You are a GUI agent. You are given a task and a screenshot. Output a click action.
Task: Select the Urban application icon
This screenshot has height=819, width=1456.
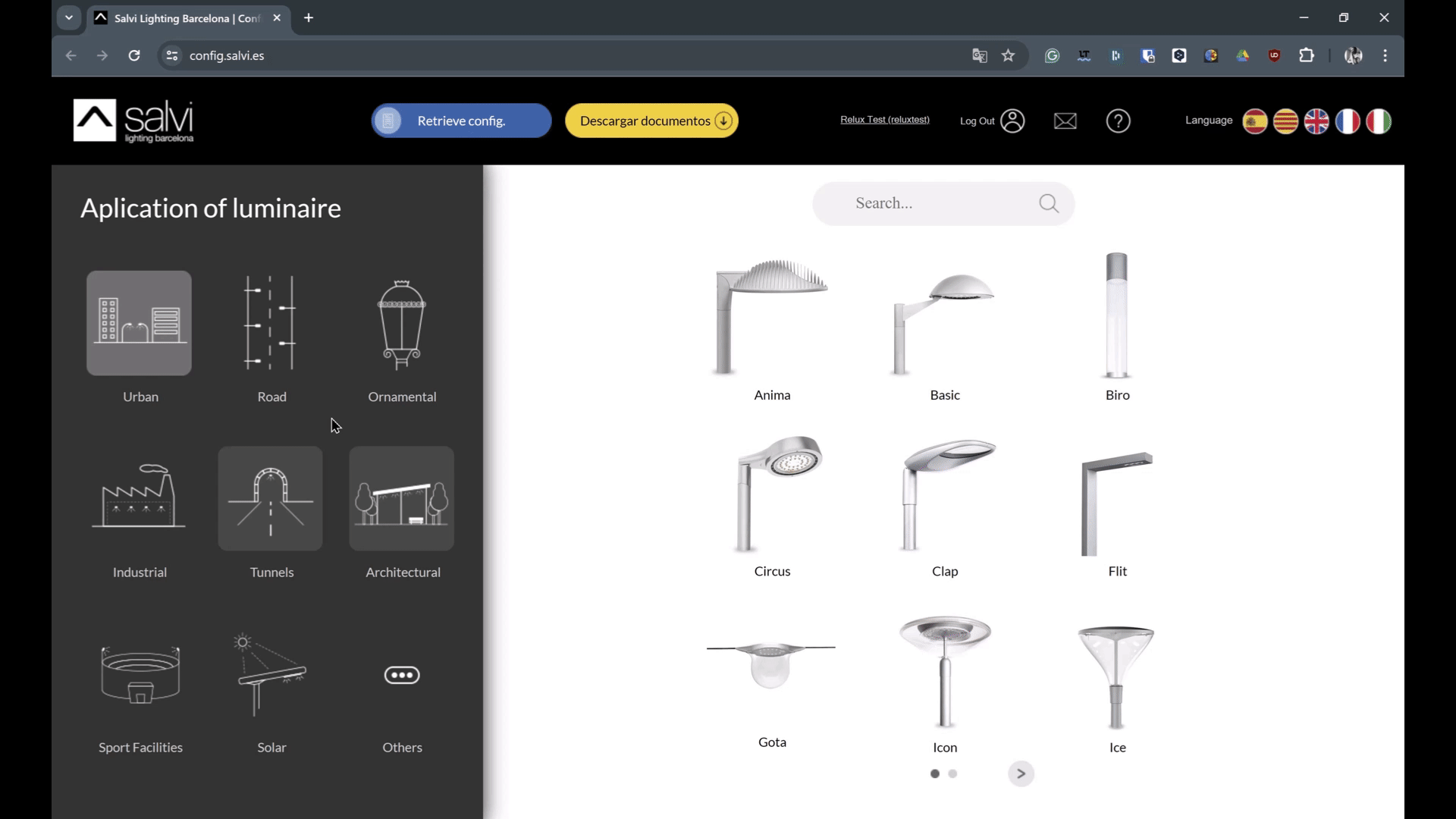tap(139, 323)
